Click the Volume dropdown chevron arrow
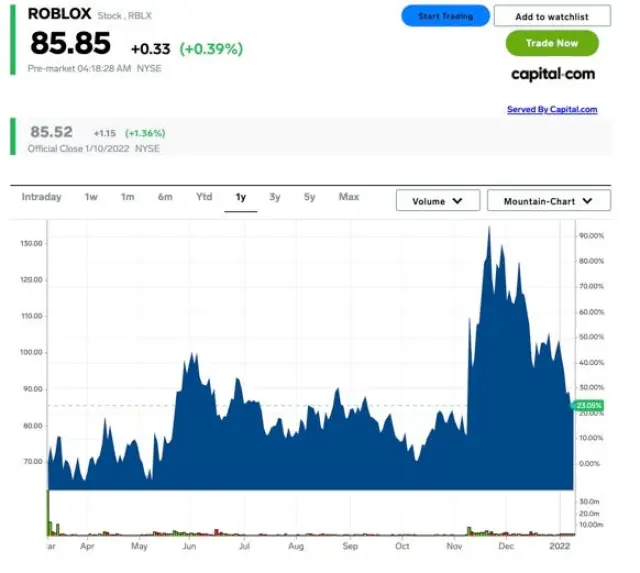The height and width of the screenshot is (573, 640). pyautogui.click(x=458, y=201)
